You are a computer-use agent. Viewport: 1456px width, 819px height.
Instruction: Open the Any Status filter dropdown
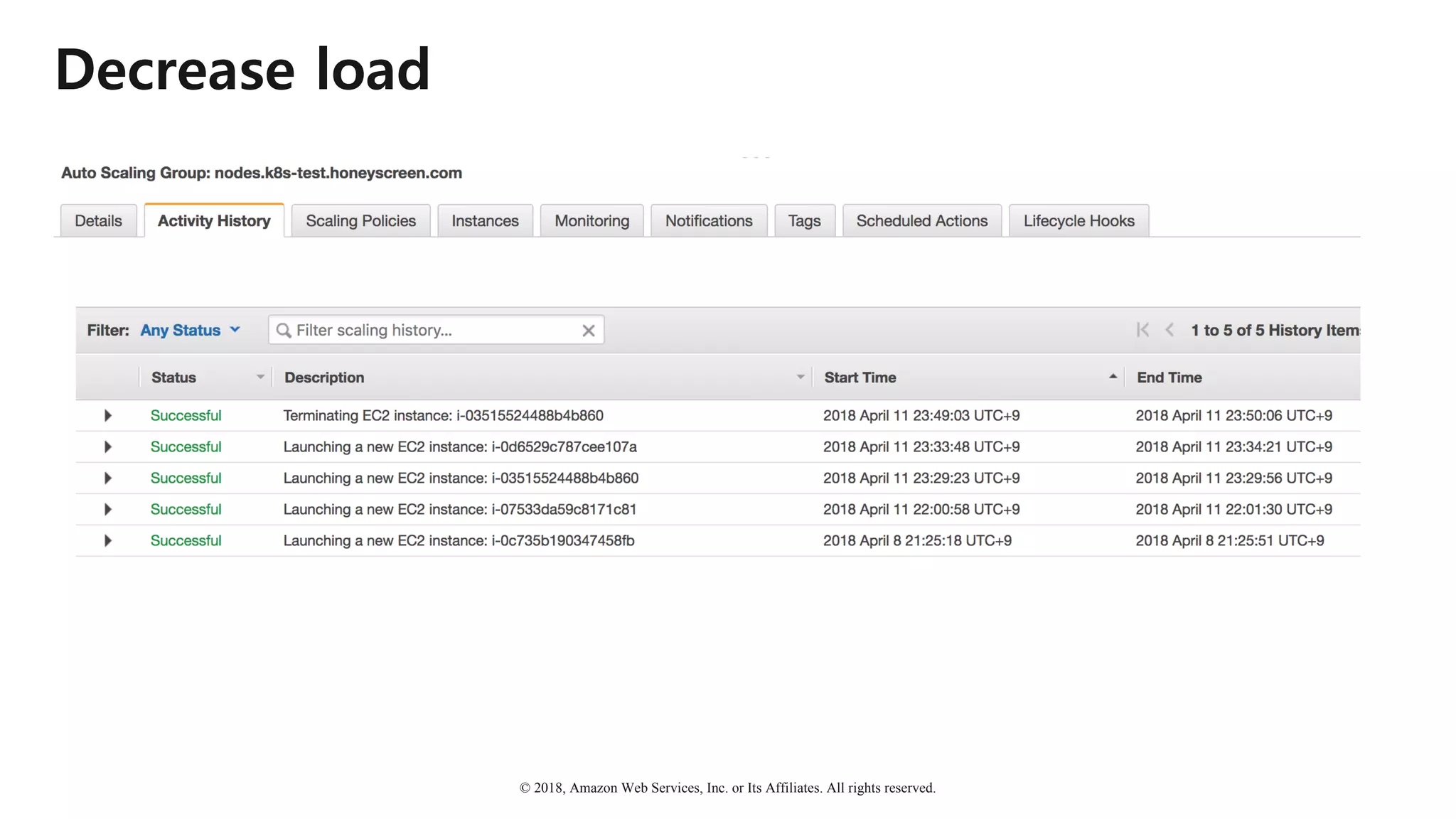pos(191,331)
